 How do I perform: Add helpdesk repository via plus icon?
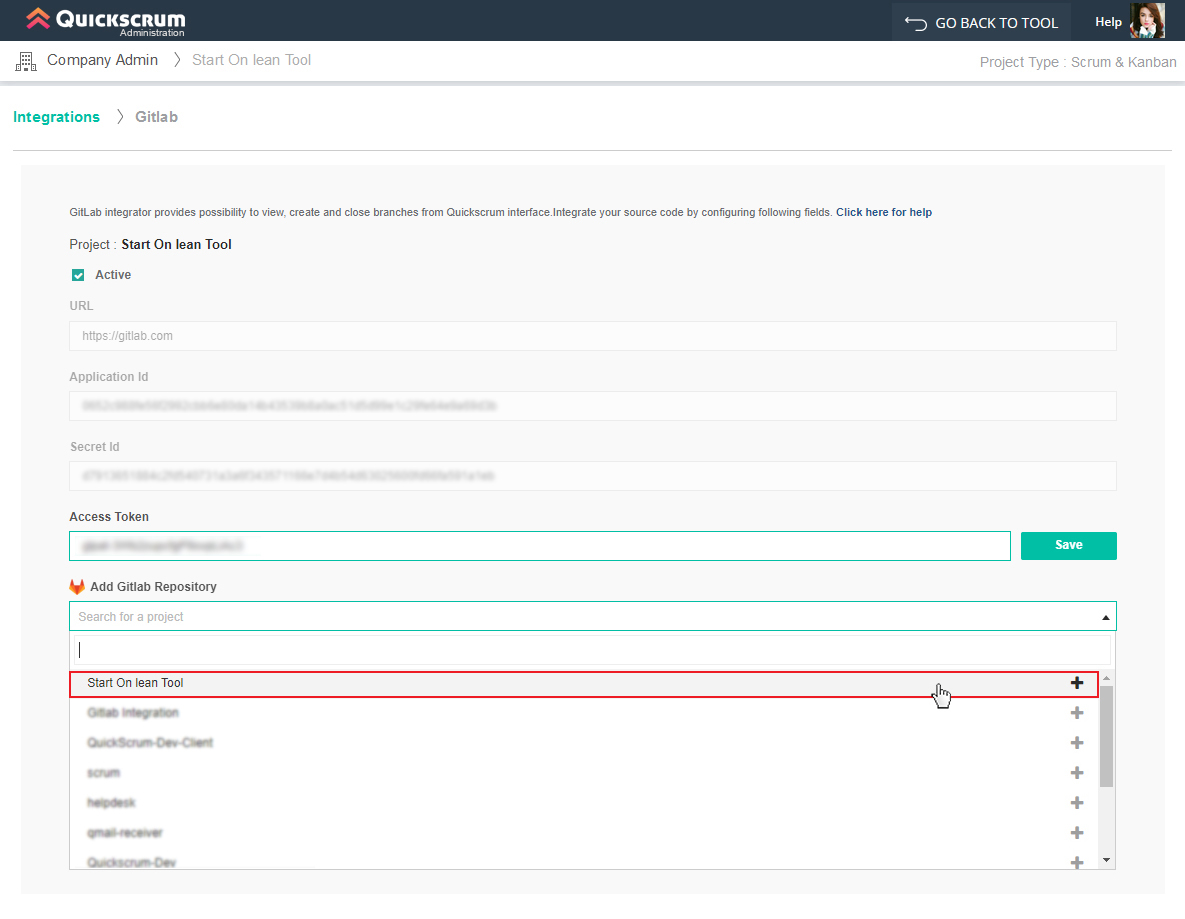point(1077,803)
